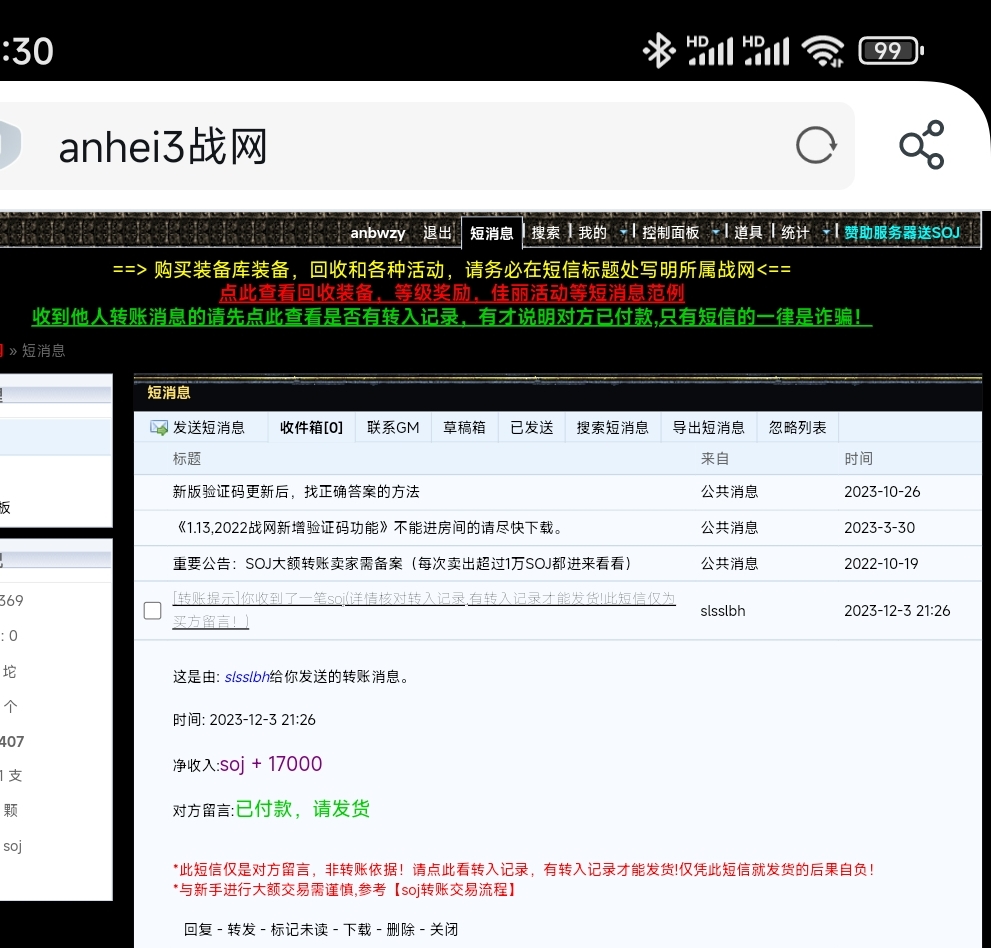Tap the Bluetooth status icon
Viewport: 991px width, 948px height.
658,50
